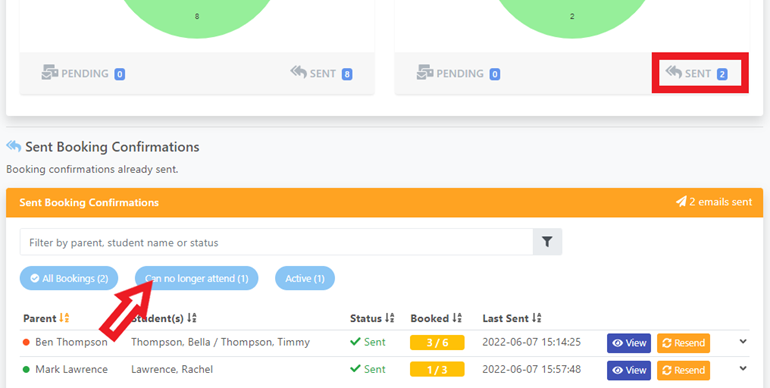Focus the filter by parent input field

coord(276,242)
